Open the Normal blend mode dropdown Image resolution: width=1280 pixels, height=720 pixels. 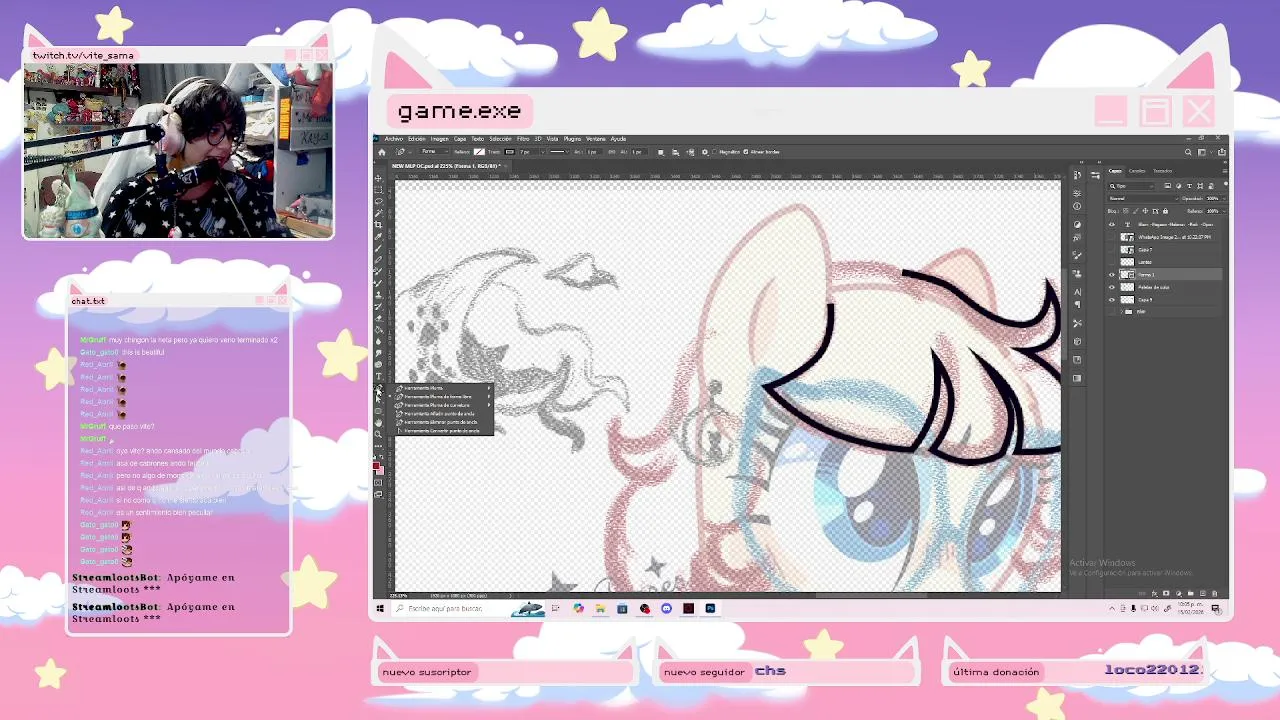point(1143,198)
